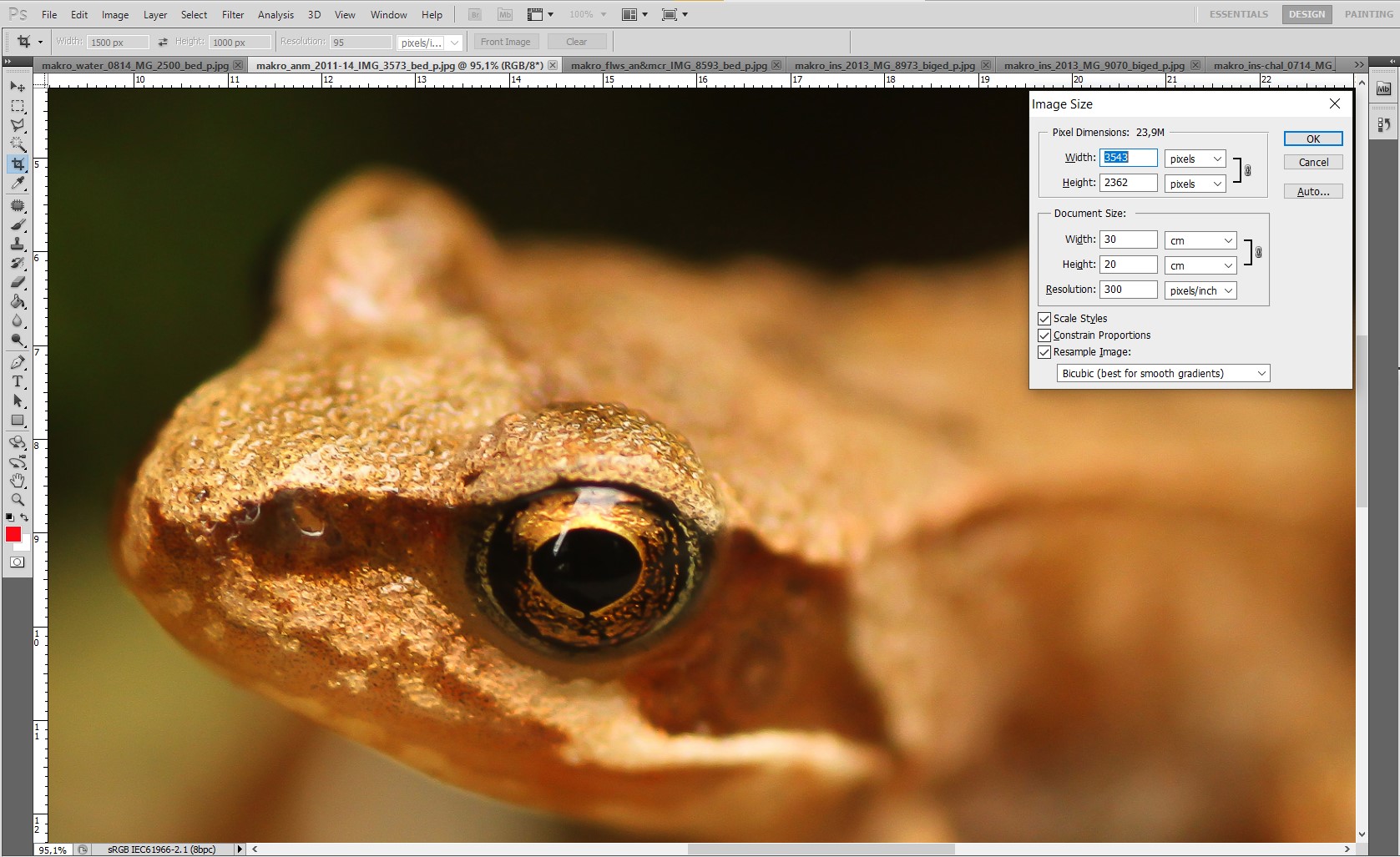Select the Blur tool
The image size is (1400, 857).
tap(18, 321)
